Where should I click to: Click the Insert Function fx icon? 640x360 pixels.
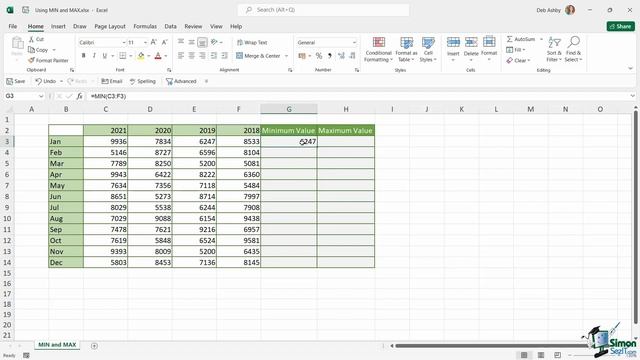(x=80, y=96)
